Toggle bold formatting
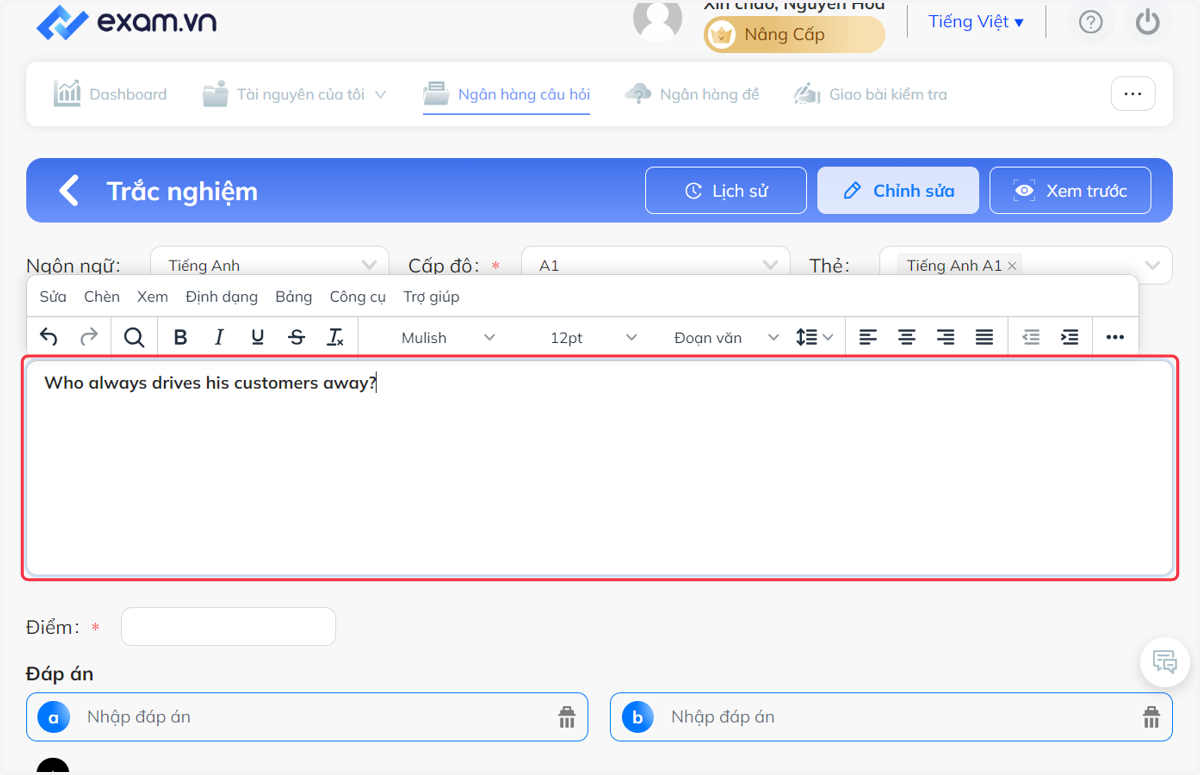This screenshot has width=1200, height=775. pos(180,337)
